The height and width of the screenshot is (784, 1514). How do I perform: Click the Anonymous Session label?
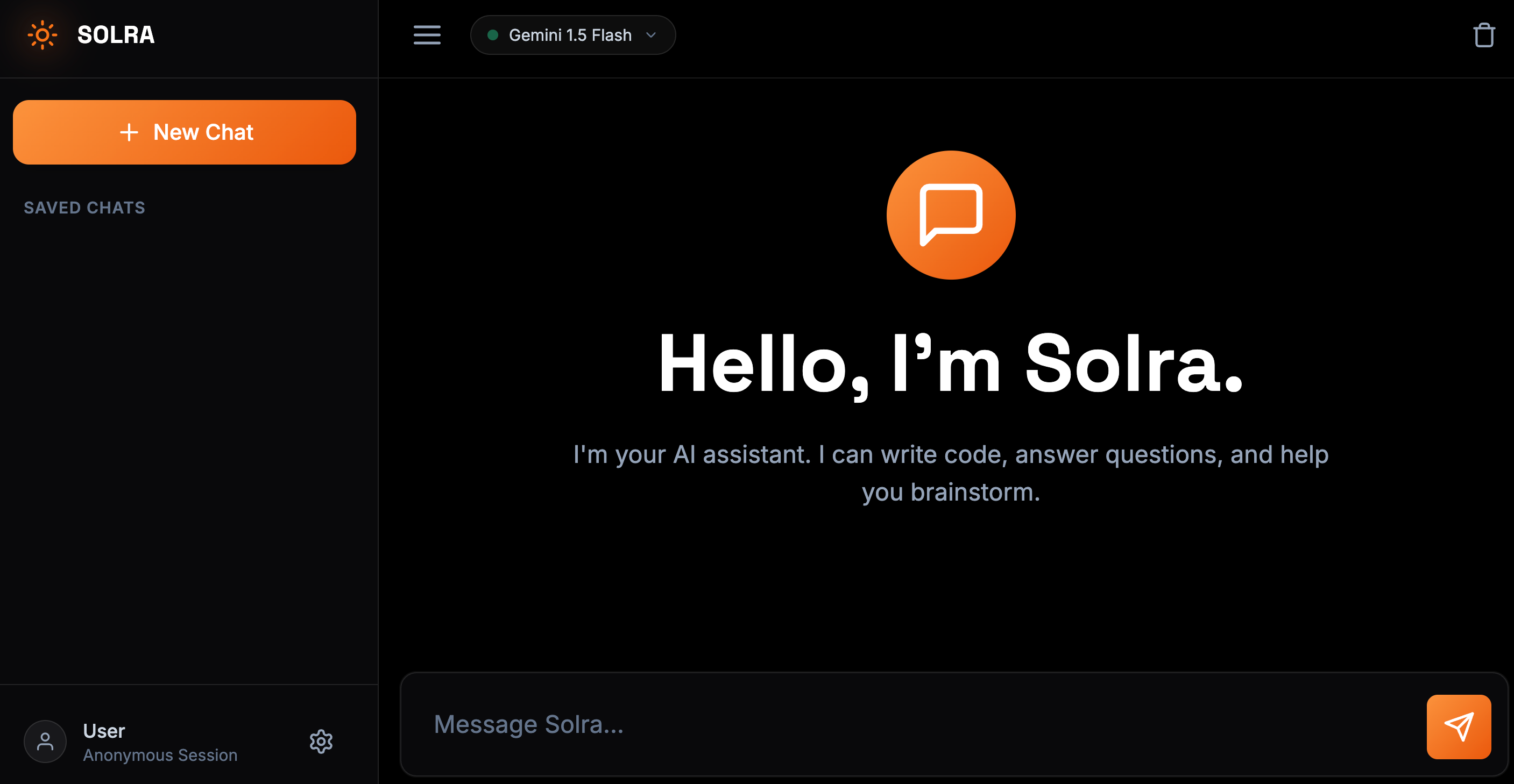tap(160, 755)
